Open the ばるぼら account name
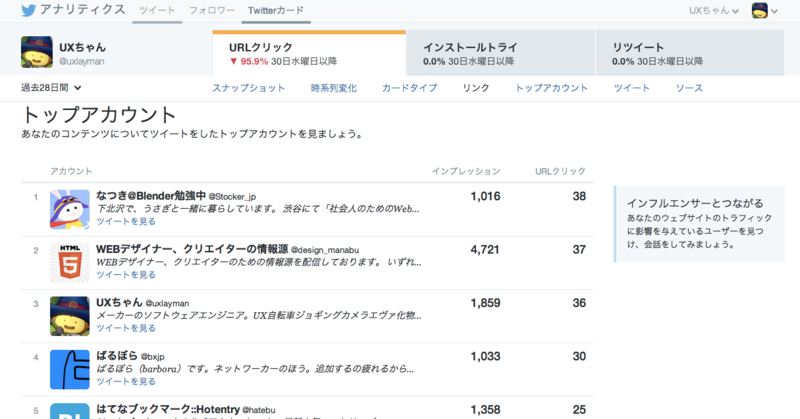Screen dimensions: 800x419 coord(117,356)
